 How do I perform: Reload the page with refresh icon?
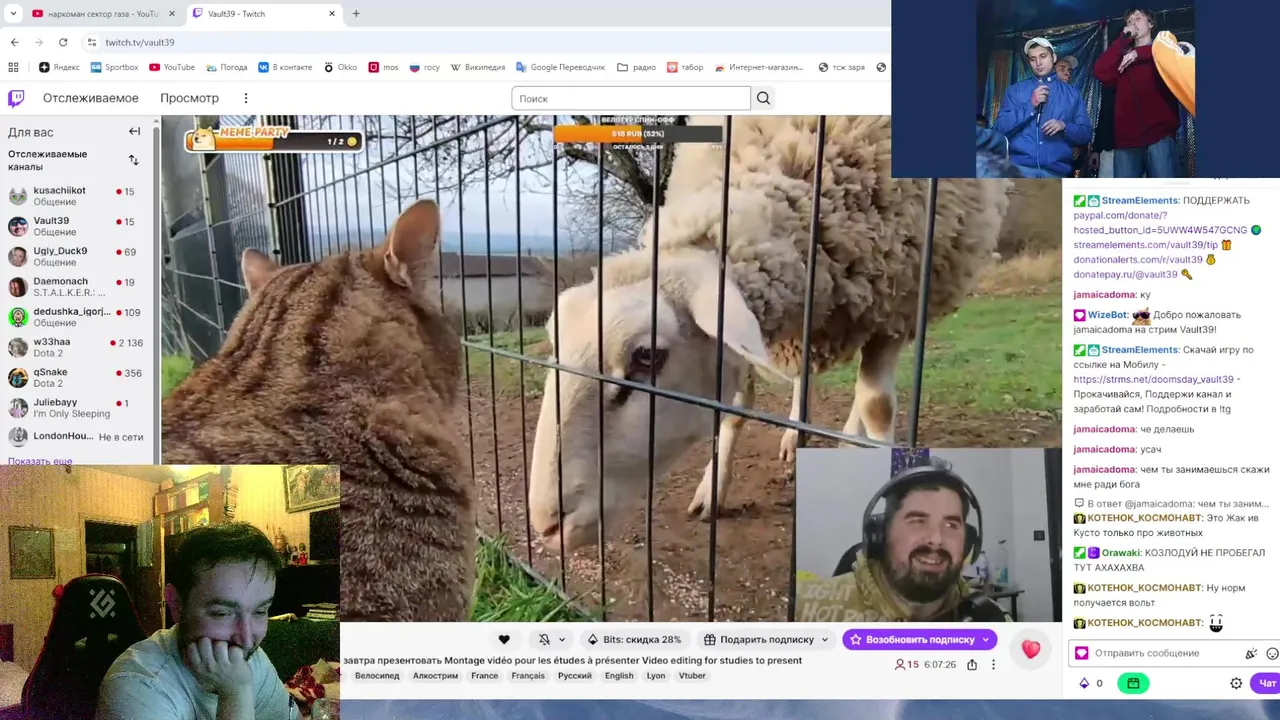[63, 42]
